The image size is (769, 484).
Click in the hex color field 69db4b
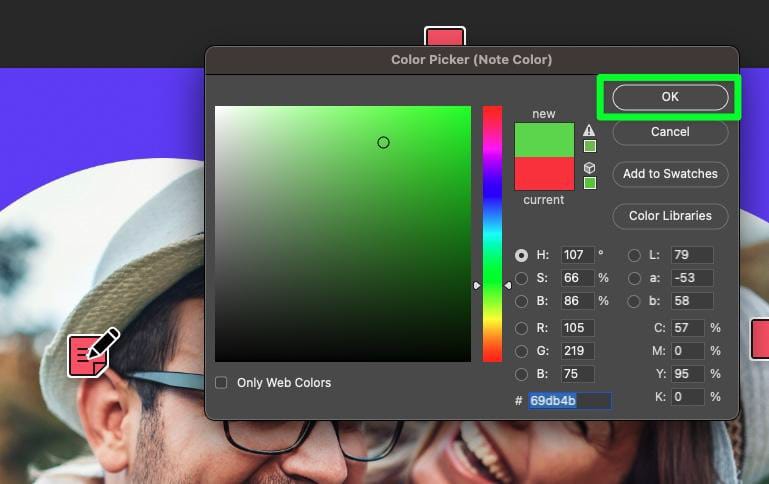(569, 401)
